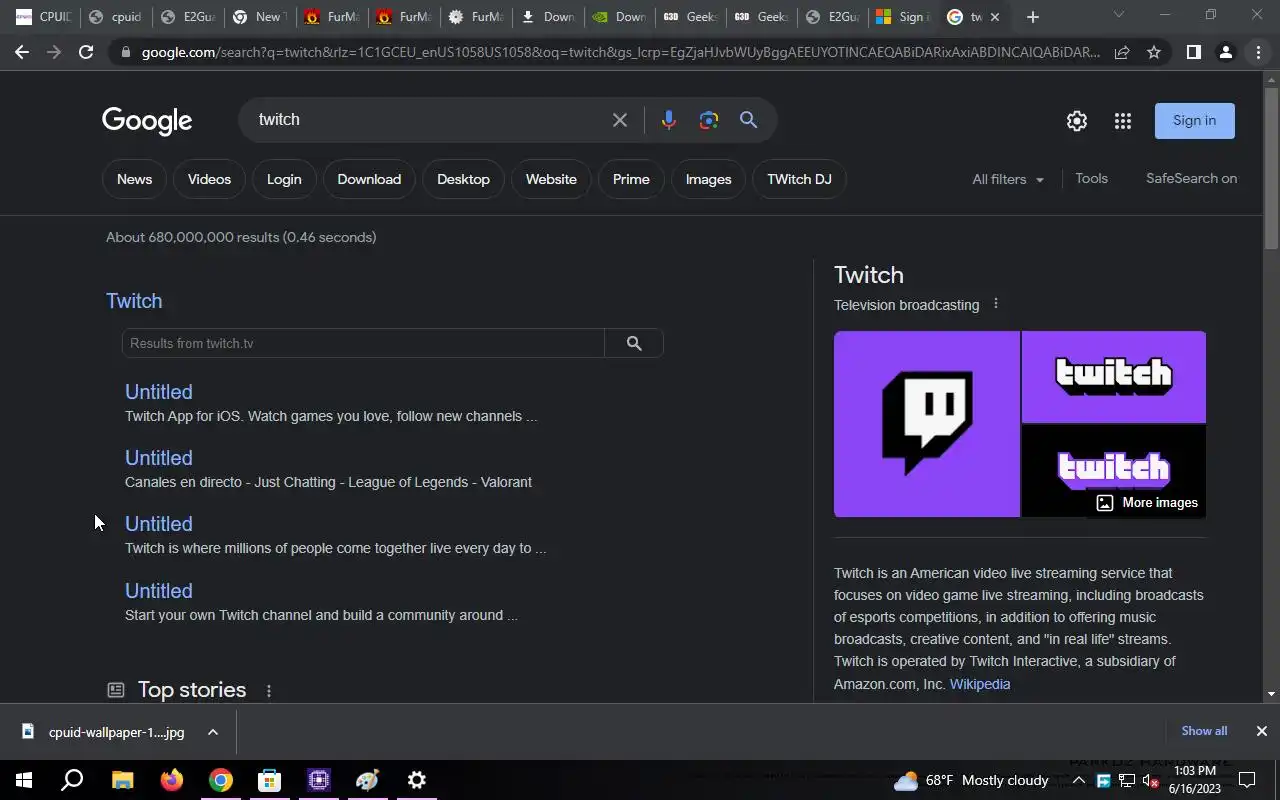The height and width of the screenshot is (800, 1280).
Task: Open Windows Settings gear in taskbar
Action: [417, 780]
